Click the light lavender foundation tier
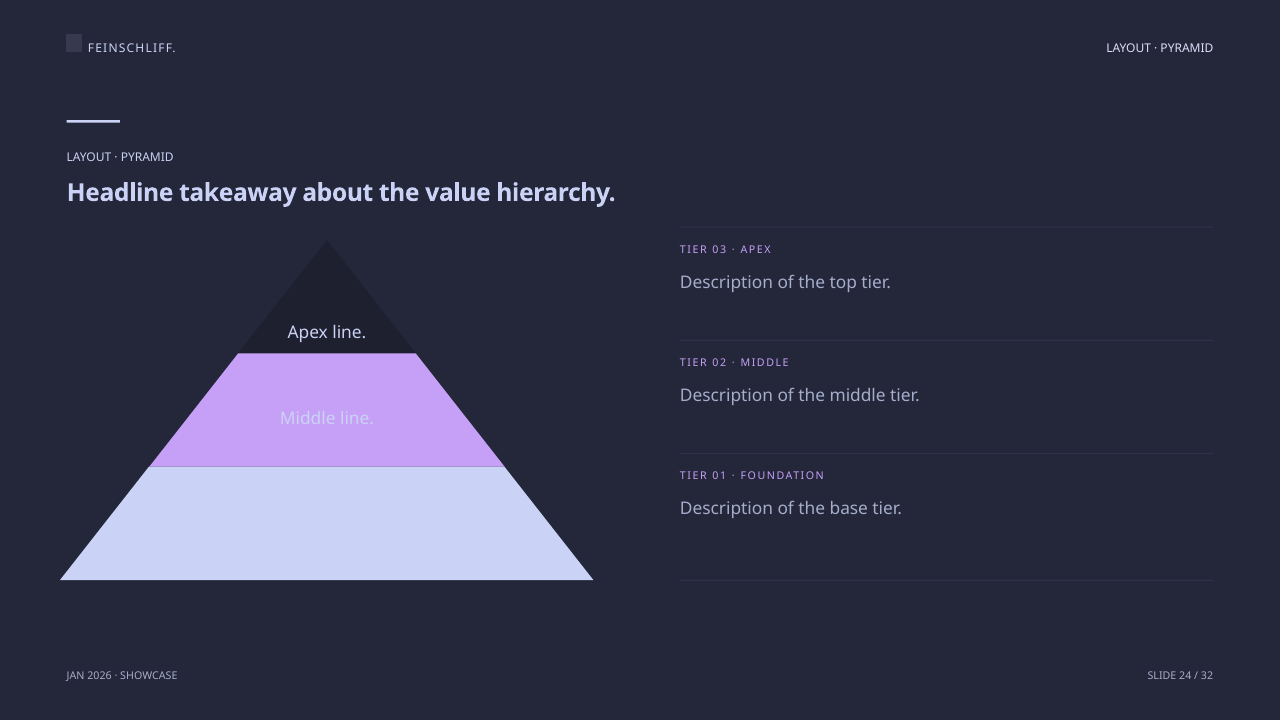Screen dimensions: 1281x720 point(327,524)
